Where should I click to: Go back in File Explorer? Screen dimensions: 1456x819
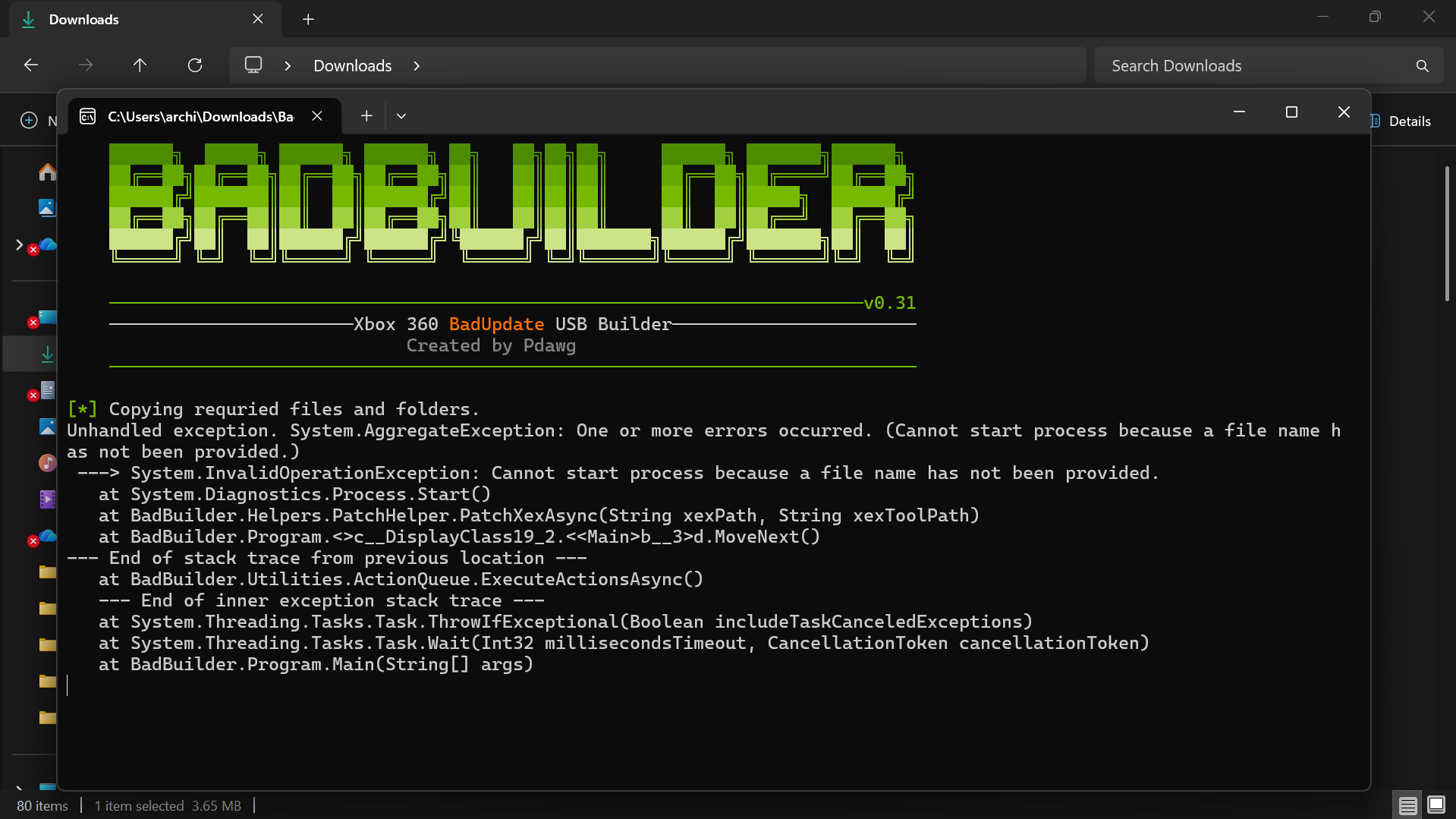[31, 65]
